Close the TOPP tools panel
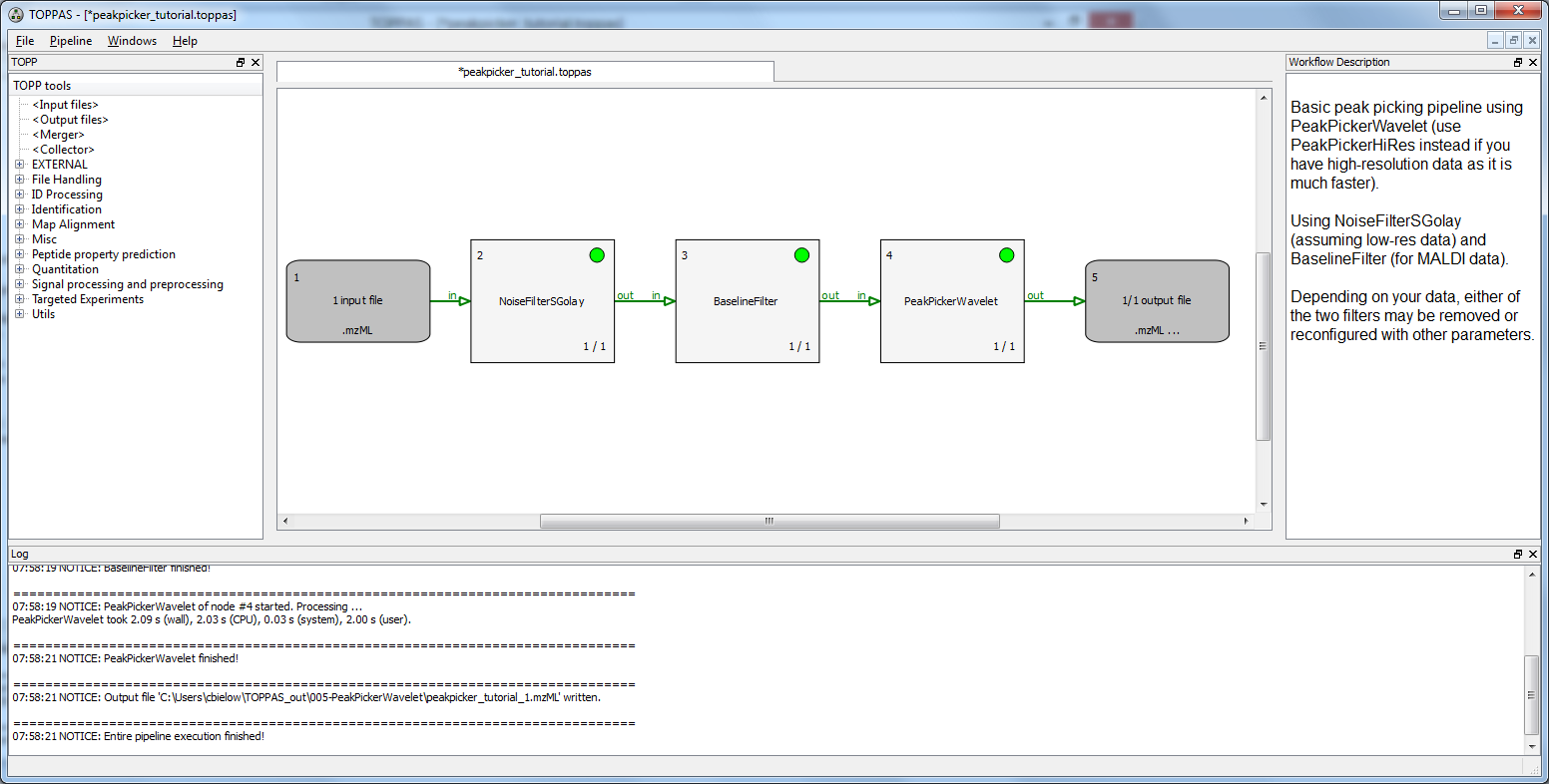This screenshot has width=1549, height=784. (255, 63)
